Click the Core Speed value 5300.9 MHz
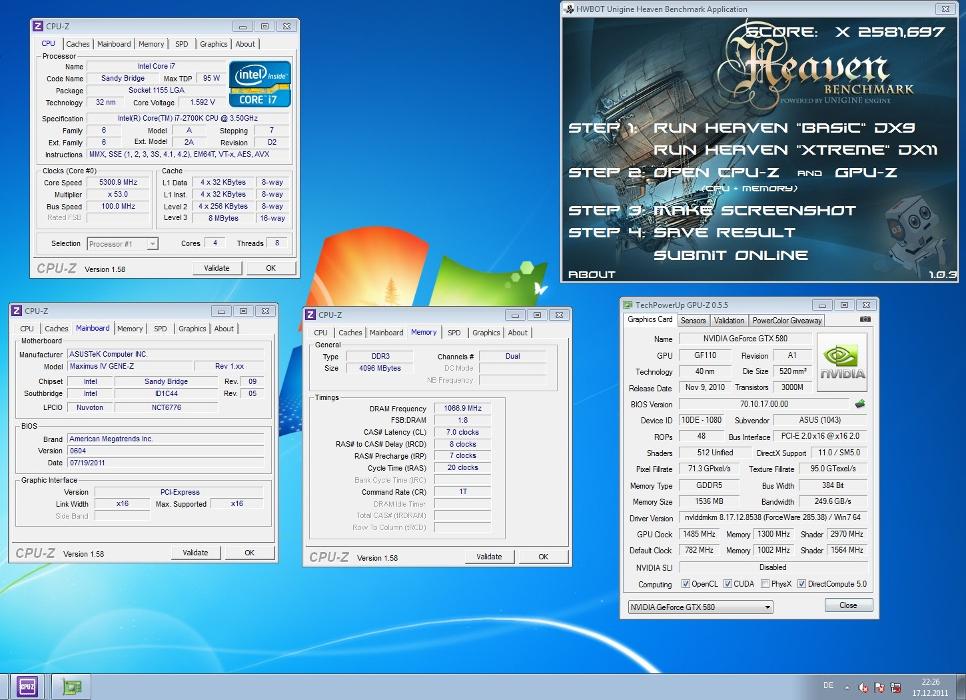Screen dimensions: 966x700 tap(118, 182)
